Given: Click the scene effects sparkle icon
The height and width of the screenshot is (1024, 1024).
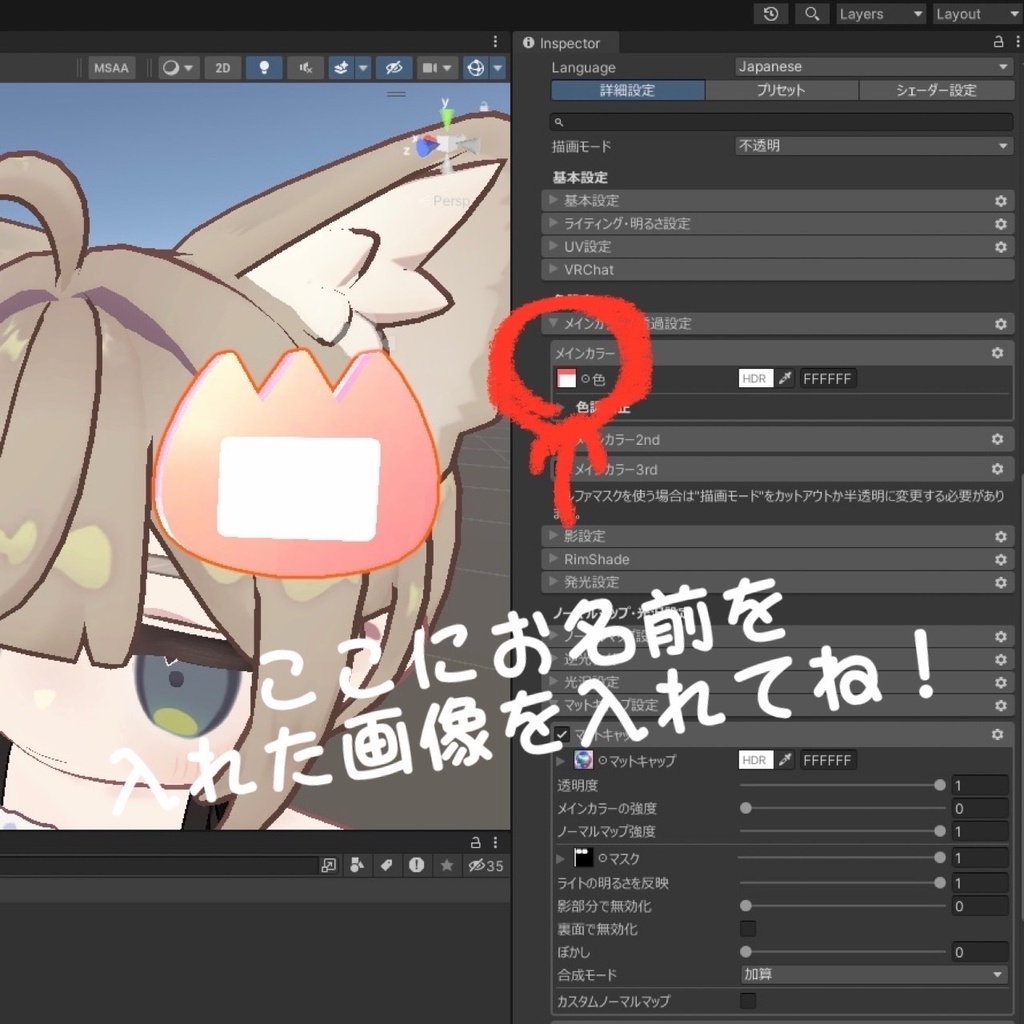Looking at the screenshot, I should [340, 68].
